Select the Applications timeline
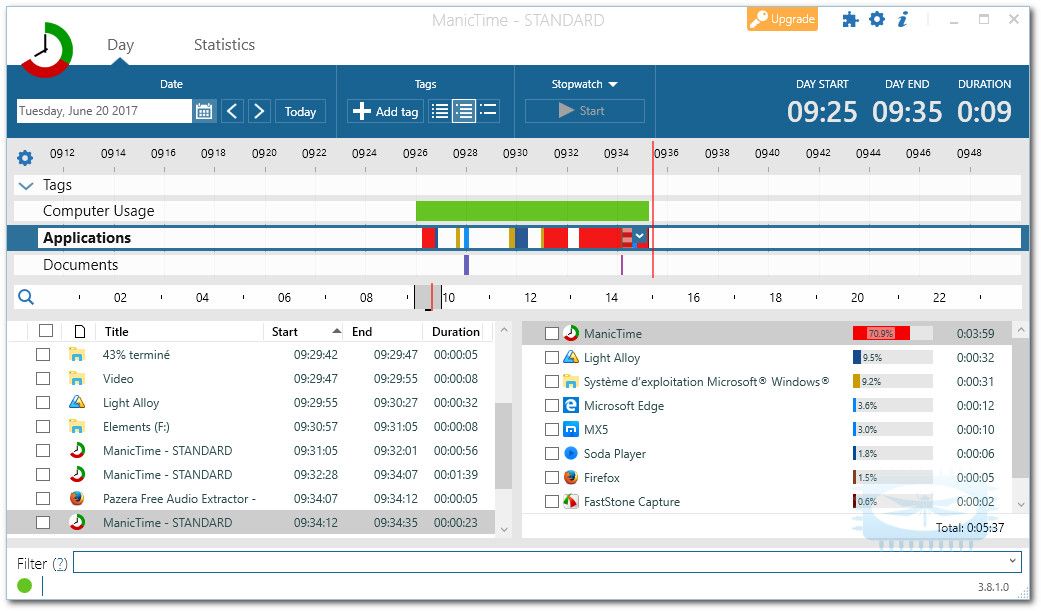This screenshot has height=611, width=1041. (87, 238)
